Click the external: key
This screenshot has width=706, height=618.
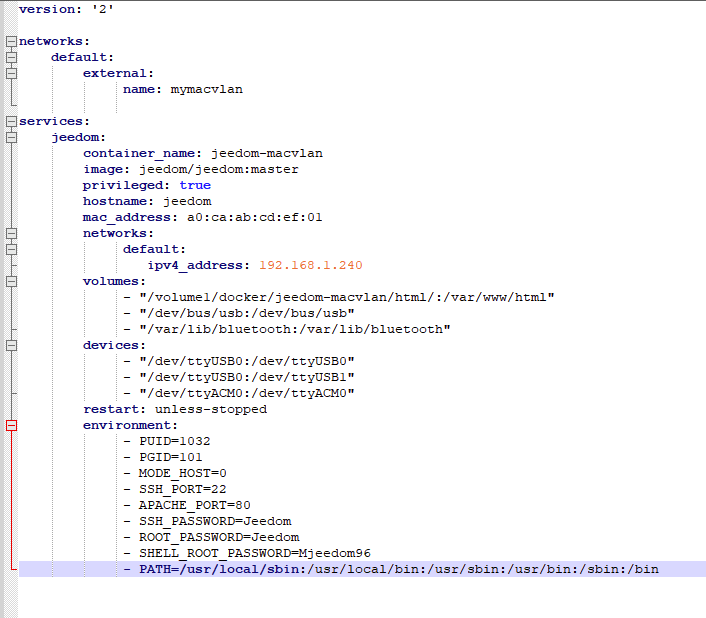pos(118,73)
